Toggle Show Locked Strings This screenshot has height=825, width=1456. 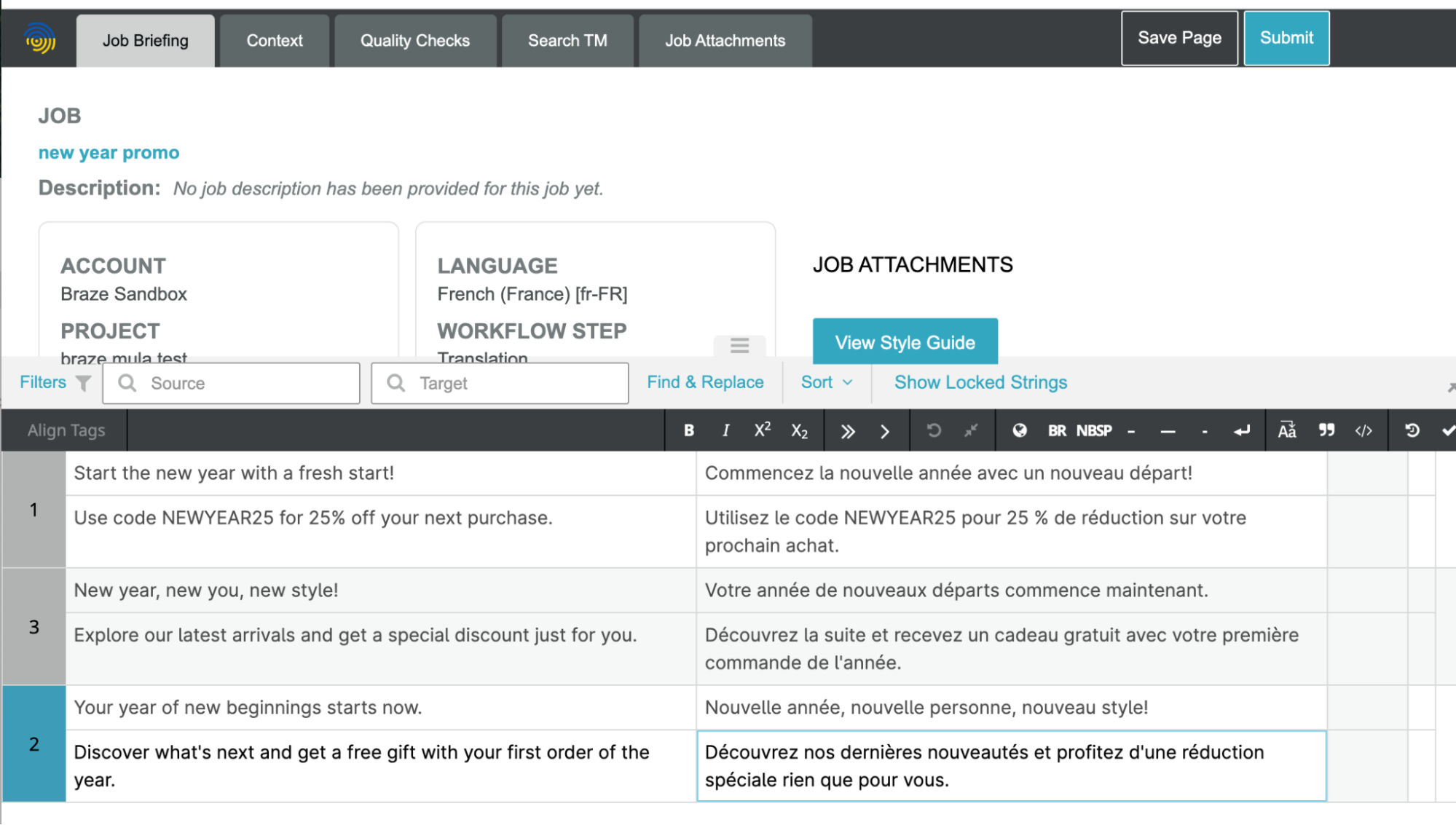click(x=980, y=382)
